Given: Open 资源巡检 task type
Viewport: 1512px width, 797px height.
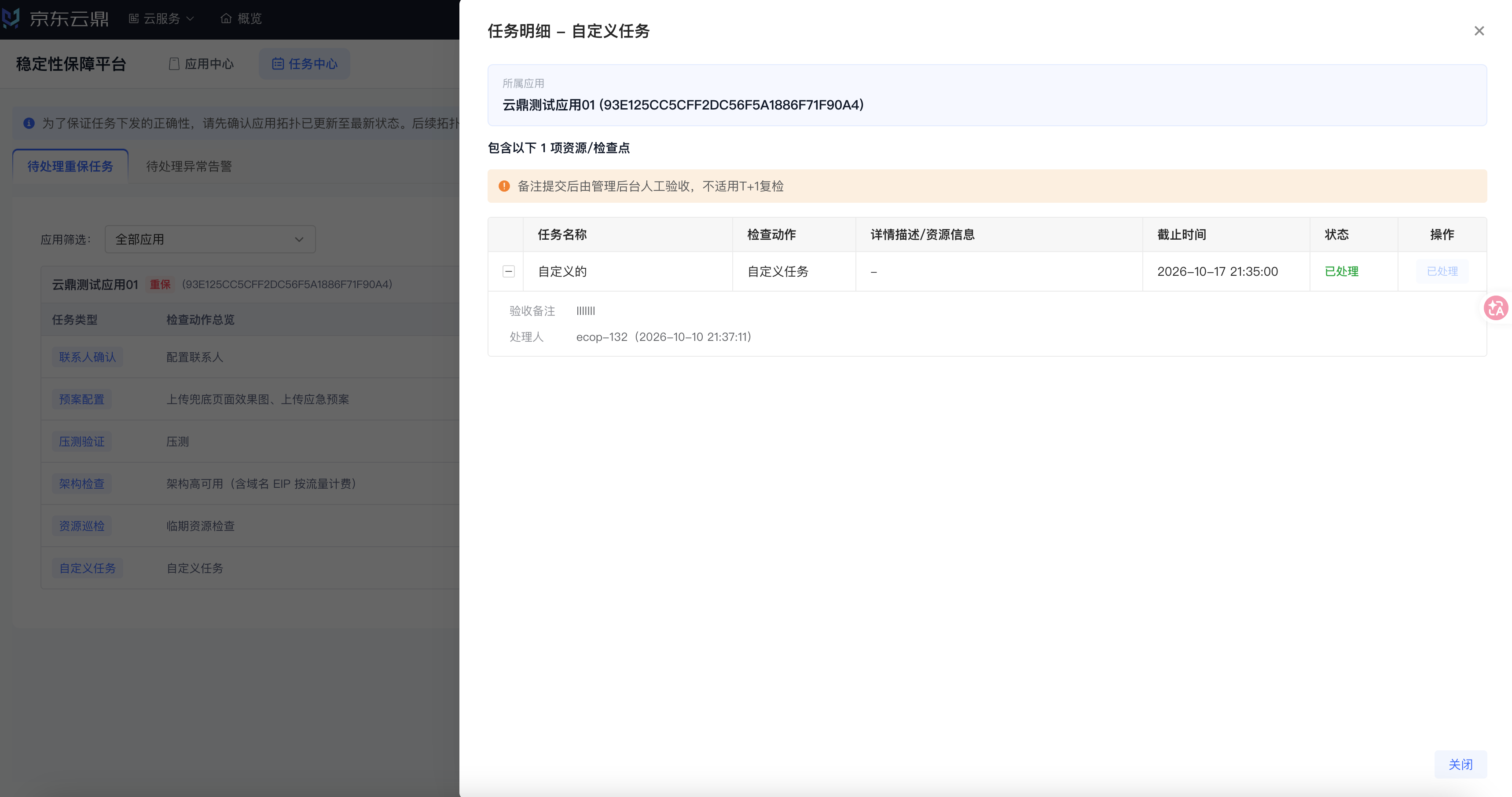Looking at the screenshot, I should tap(81, 526).
